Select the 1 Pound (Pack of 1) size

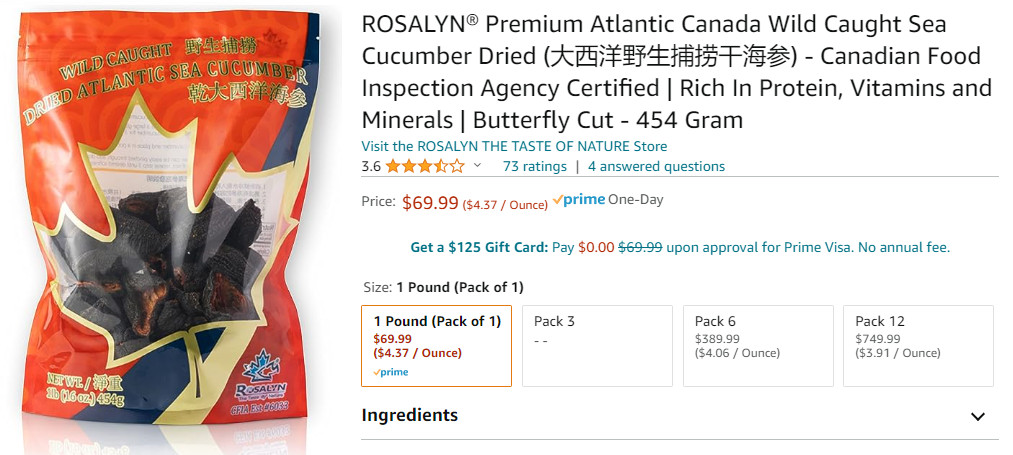point(436,345)
